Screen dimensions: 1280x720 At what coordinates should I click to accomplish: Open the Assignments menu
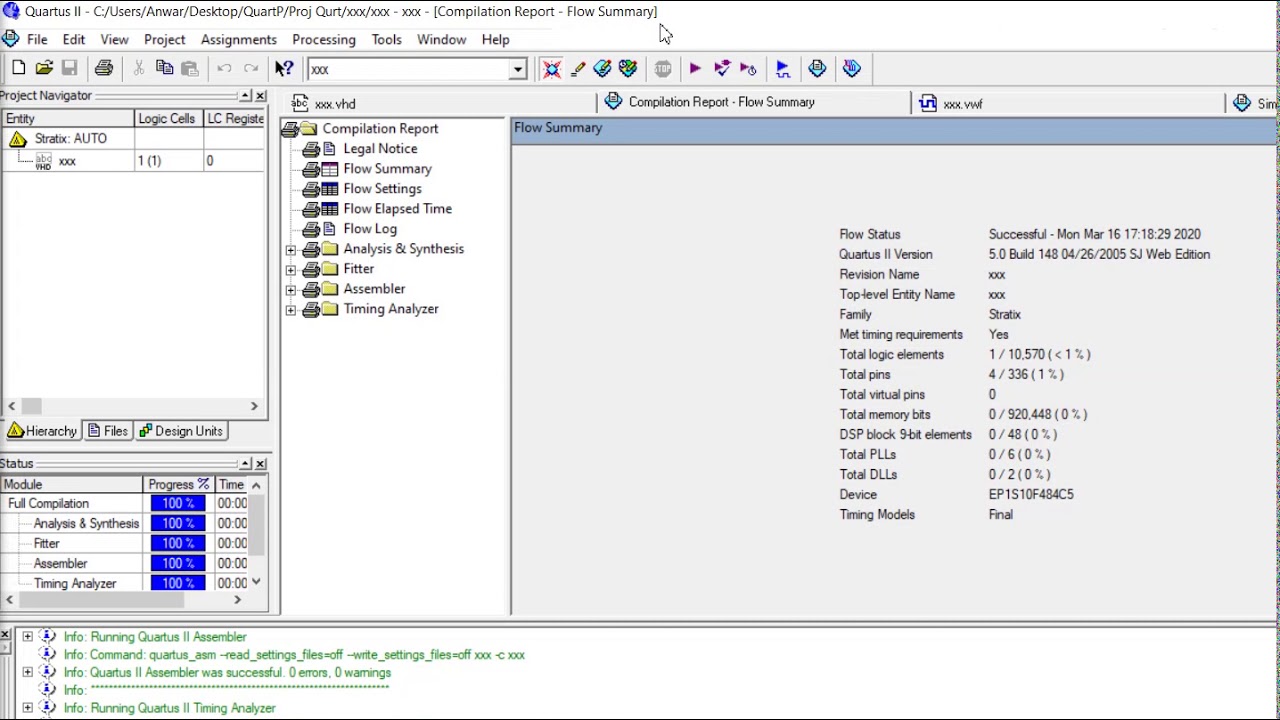(238, 39)
